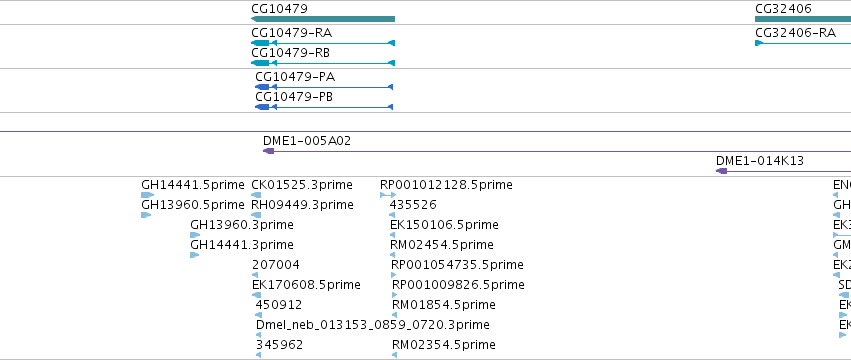Select the GH13960.3prime EST marker
This screenshot has width=851, height=360.
point(195,235)
